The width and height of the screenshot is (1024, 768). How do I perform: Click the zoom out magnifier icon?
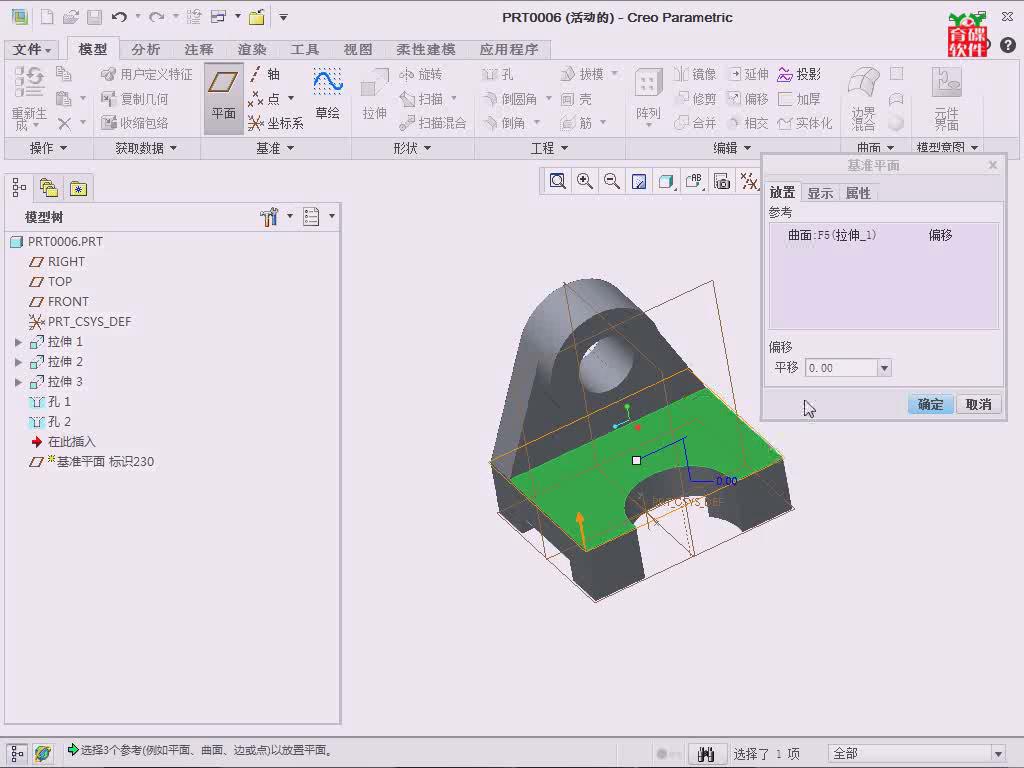pyautogui.click(x=612, y=181)
